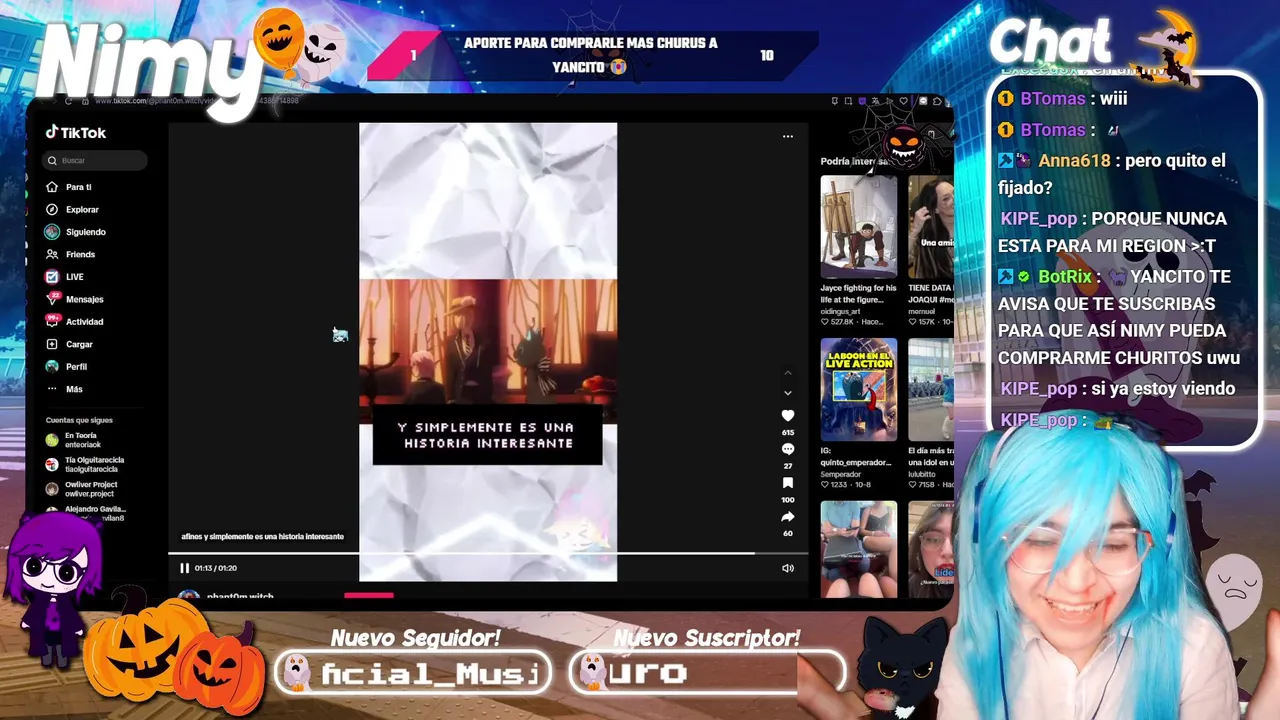Click the Nuevo Seguidor name box

coord(413,673)
